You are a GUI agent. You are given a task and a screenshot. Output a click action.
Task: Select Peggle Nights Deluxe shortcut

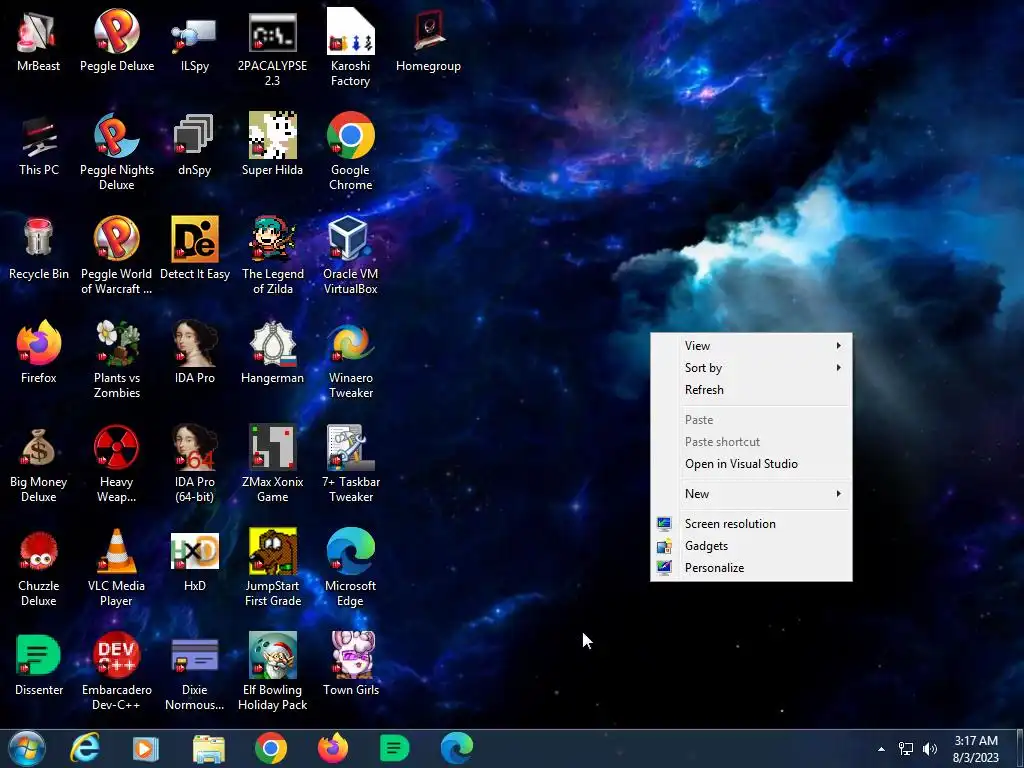117,152
